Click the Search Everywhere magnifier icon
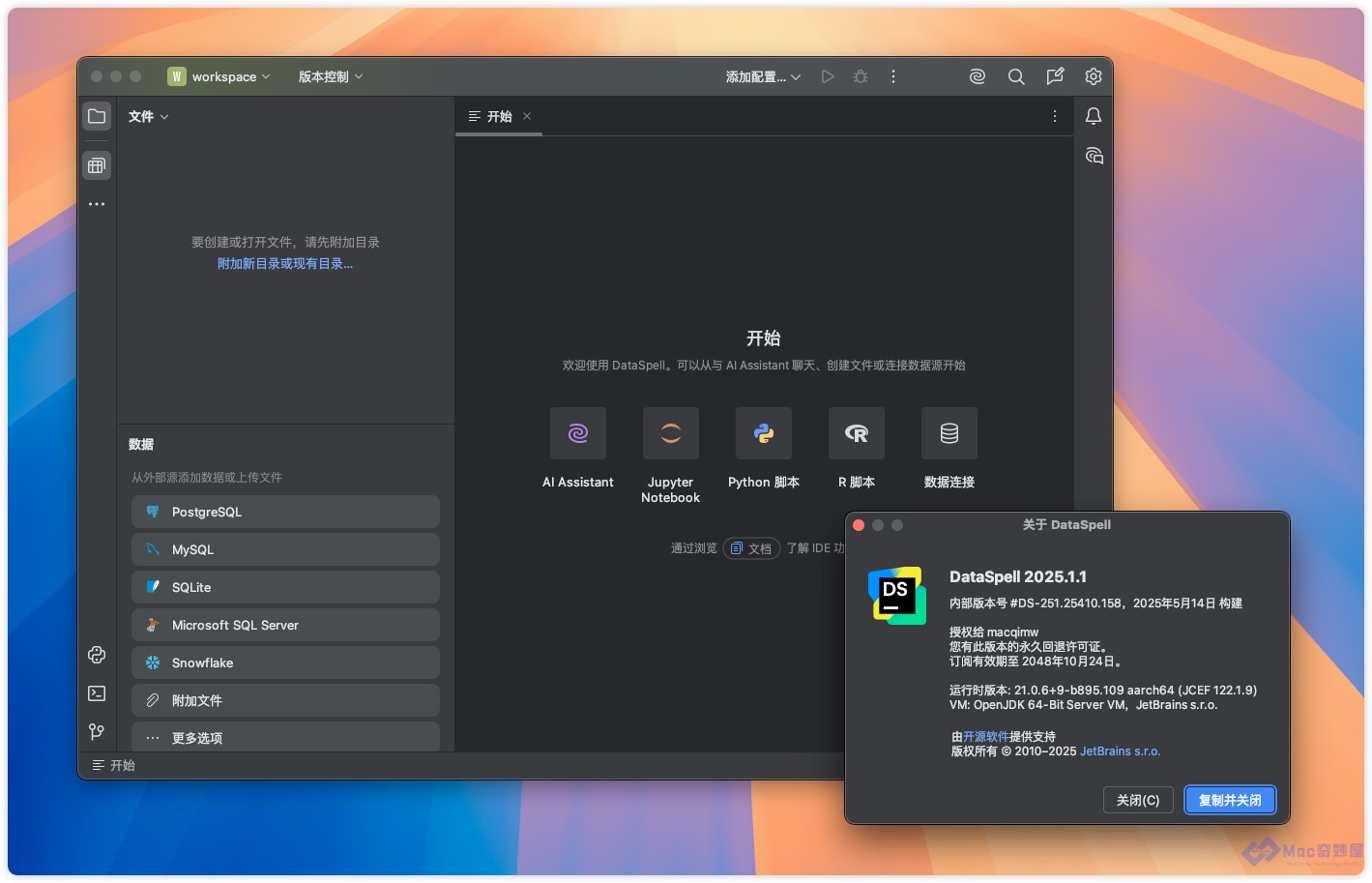 point(1016,76)
